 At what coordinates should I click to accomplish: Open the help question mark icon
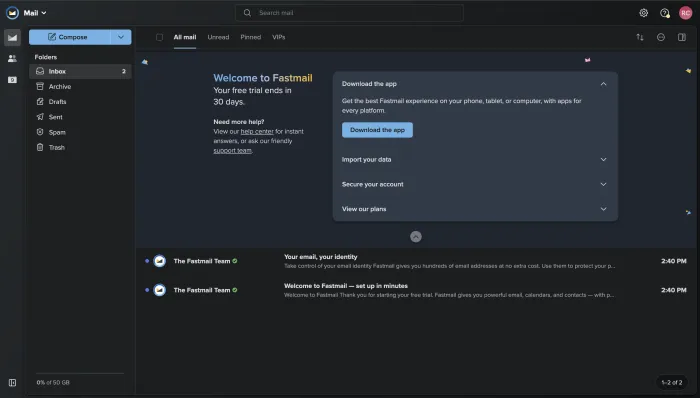point(664,13)
